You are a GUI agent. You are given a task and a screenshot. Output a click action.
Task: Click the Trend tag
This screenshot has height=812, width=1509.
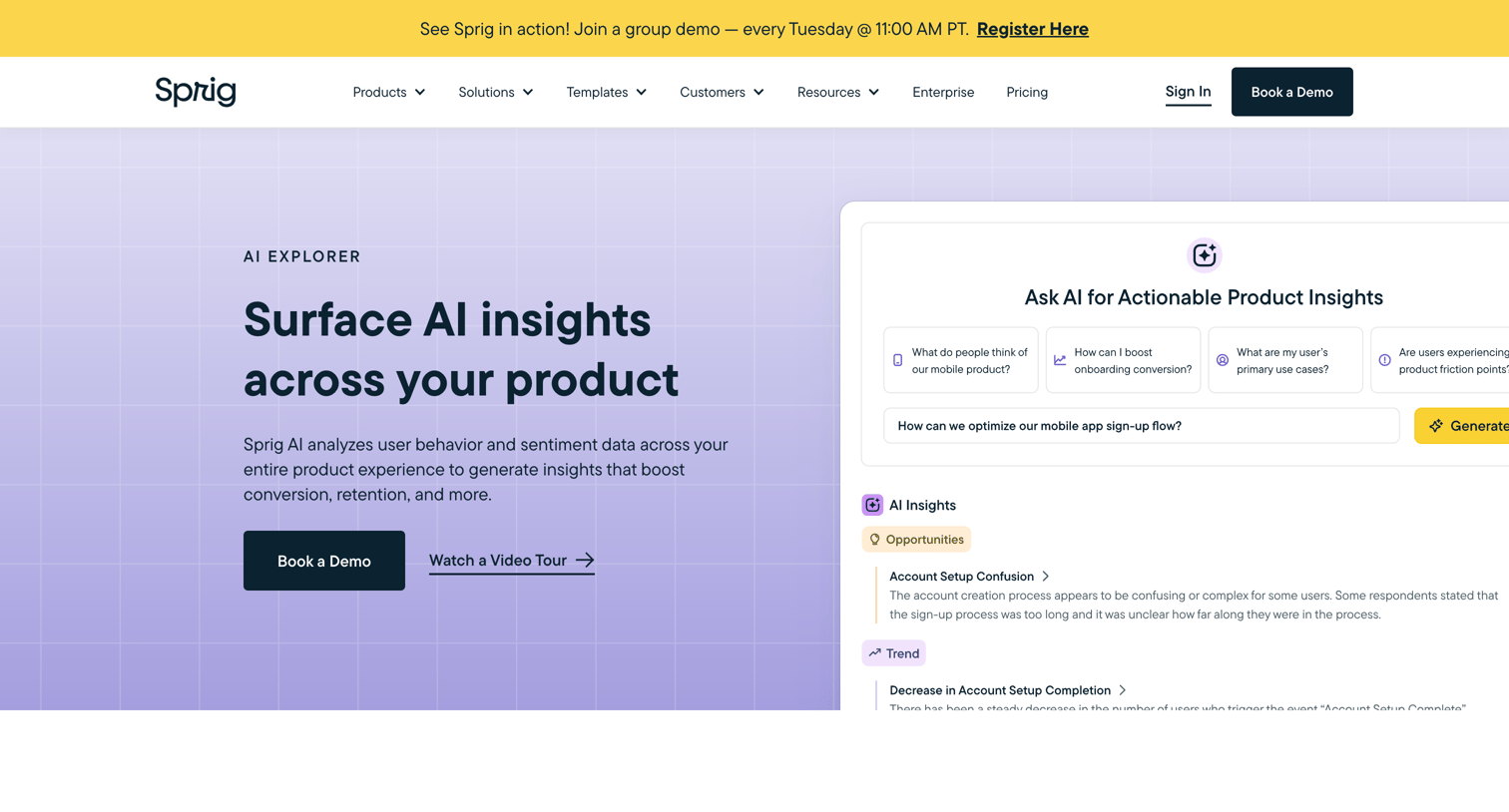click(x=893, y=653)
